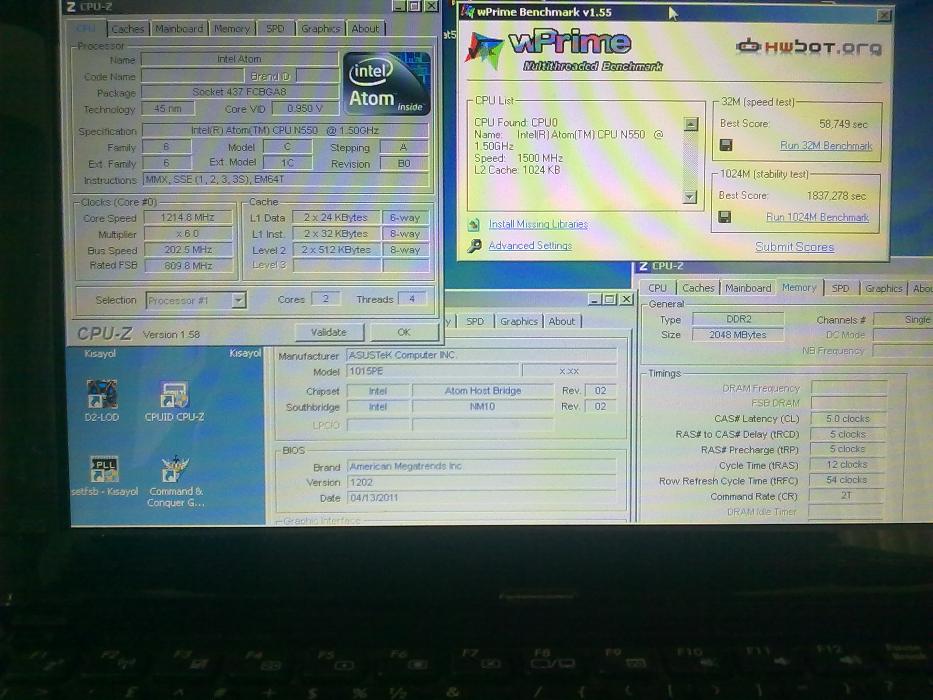Click CPU List scrollbar down arrow
This screenshot has width=933, height=700.
pyautogui.click(x=690, y=196)
